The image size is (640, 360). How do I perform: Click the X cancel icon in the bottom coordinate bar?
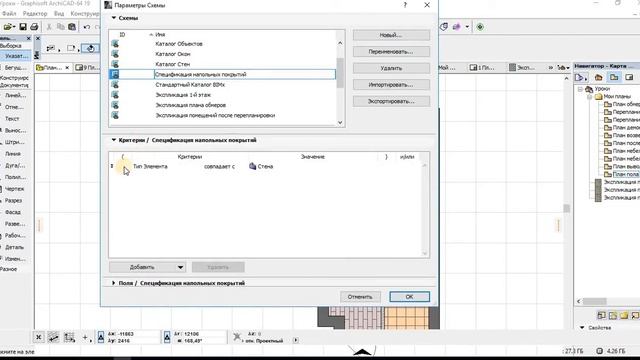point(38,337)
